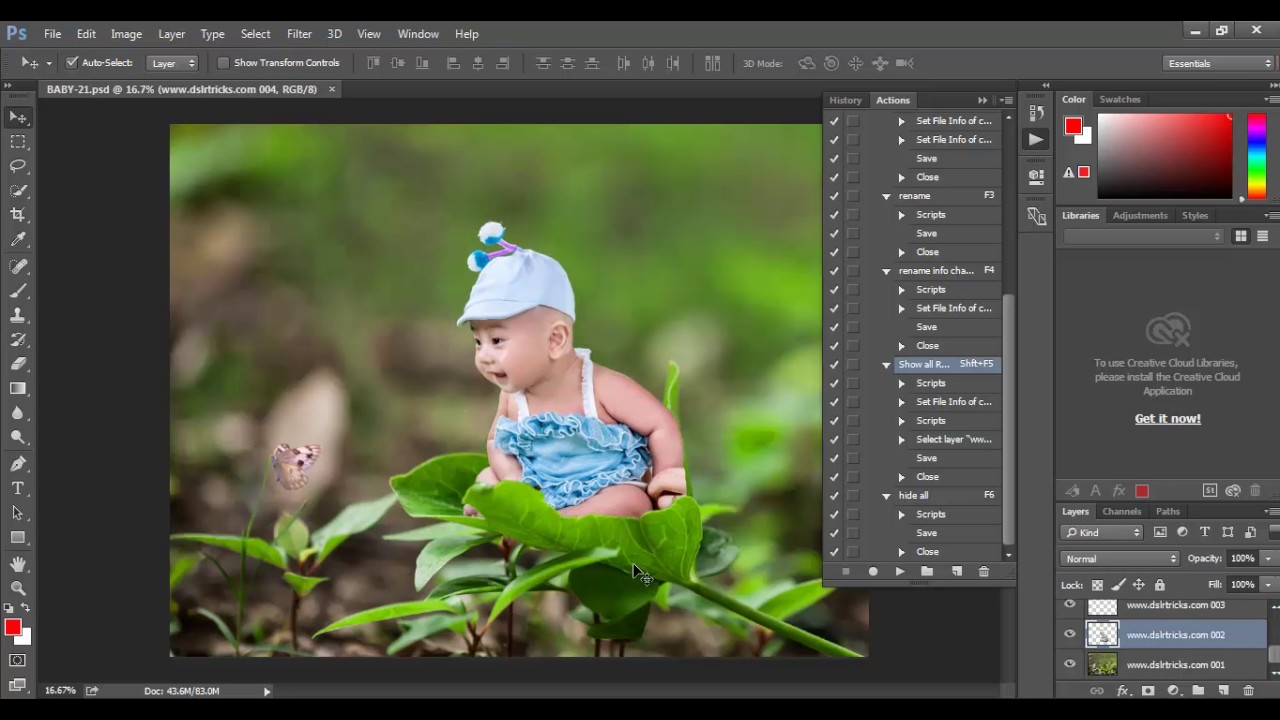Image resolution: width=1280 pixels, height=720 pixels.
Task: Hide layer www.dslrtricks.com 002
Action: [1070, 634]
